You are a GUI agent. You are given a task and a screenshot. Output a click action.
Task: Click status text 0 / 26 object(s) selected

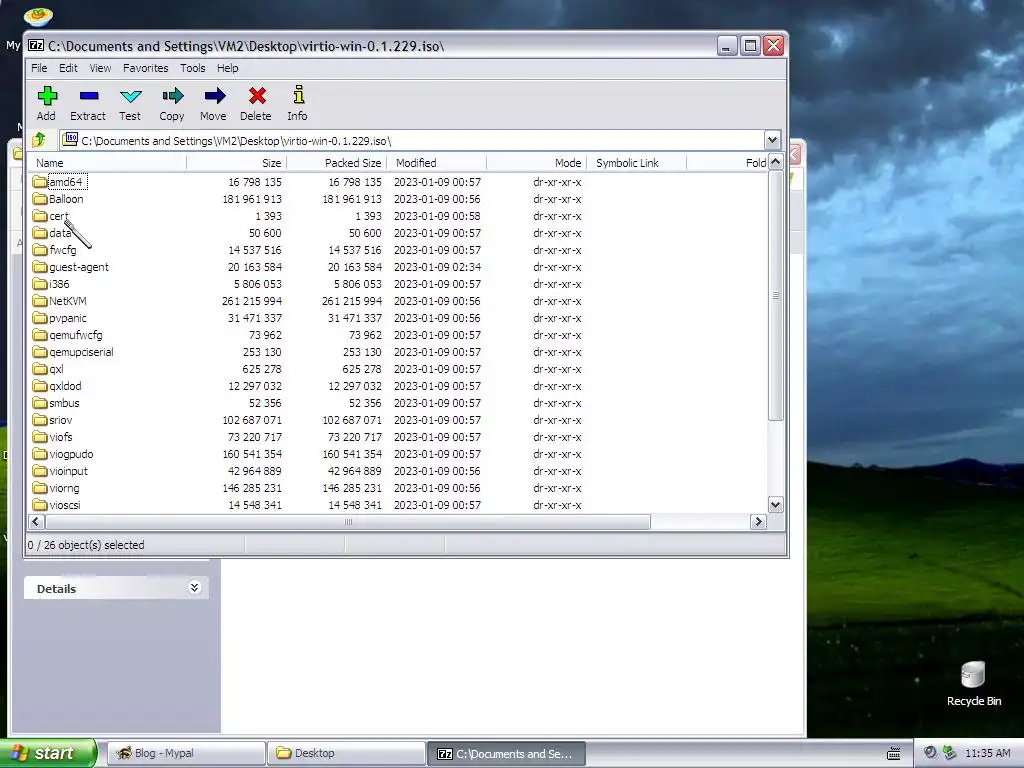tap(86, 545)
